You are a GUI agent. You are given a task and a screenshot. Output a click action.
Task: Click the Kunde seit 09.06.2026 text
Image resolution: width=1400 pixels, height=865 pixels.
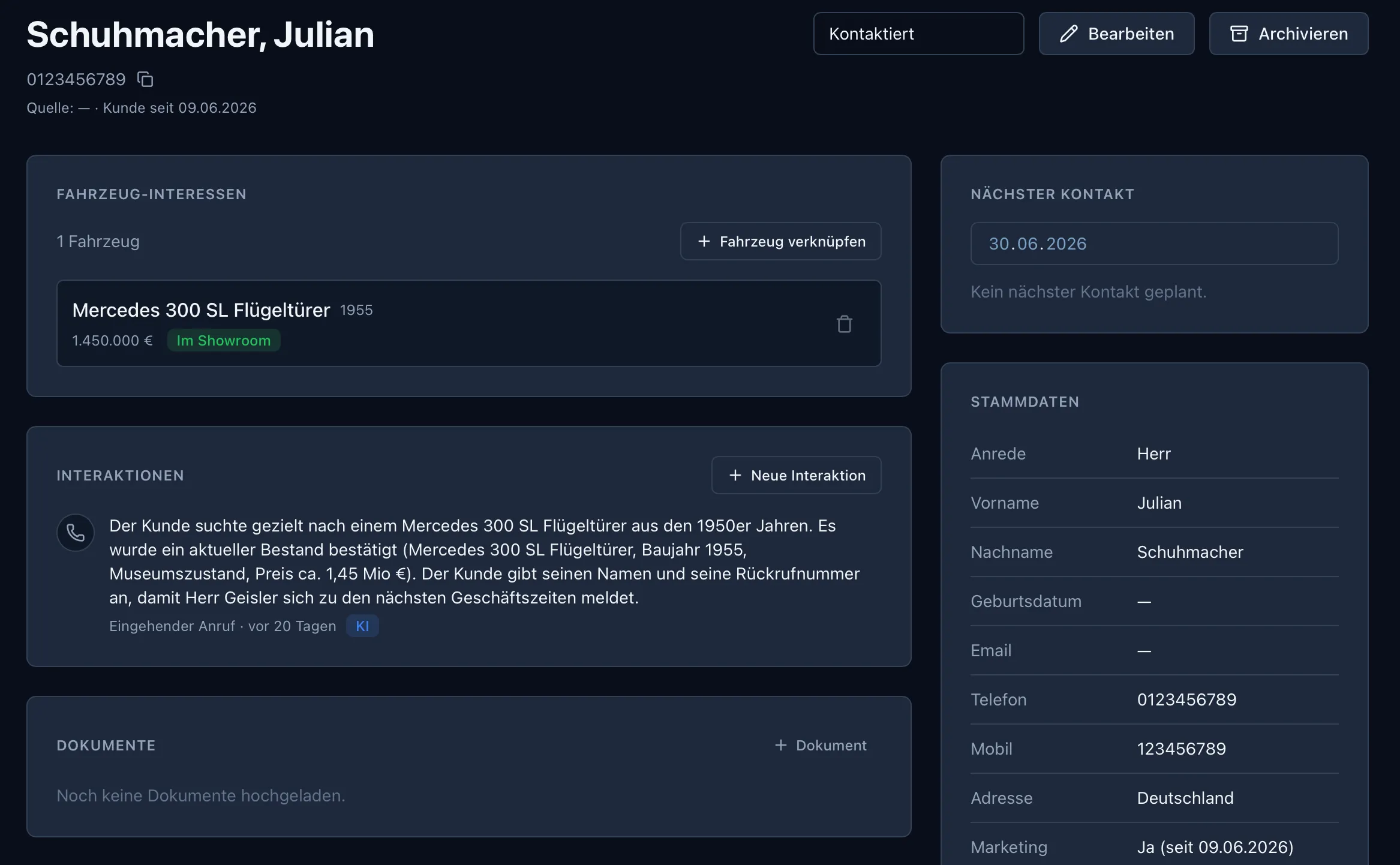click(x=179, y=108)
